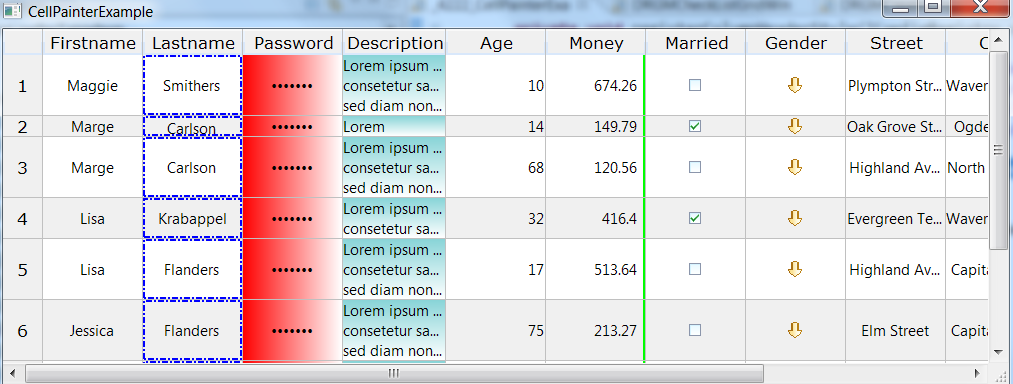Viewport: 1013px width, 384px height.
Task: Click the Age cell showing 68
Action: pos(496,167)
